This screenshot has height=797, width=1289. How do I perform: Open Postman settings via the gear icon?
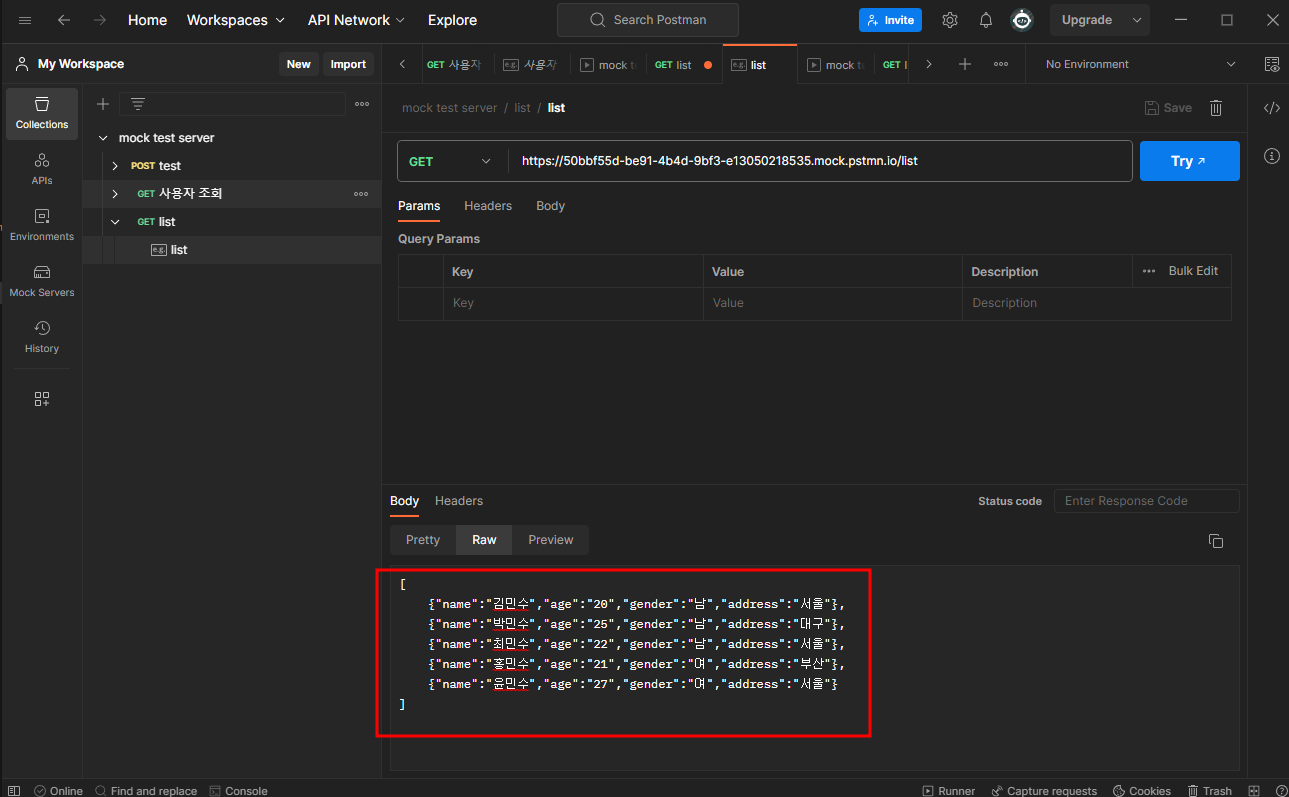click(949, 19)
